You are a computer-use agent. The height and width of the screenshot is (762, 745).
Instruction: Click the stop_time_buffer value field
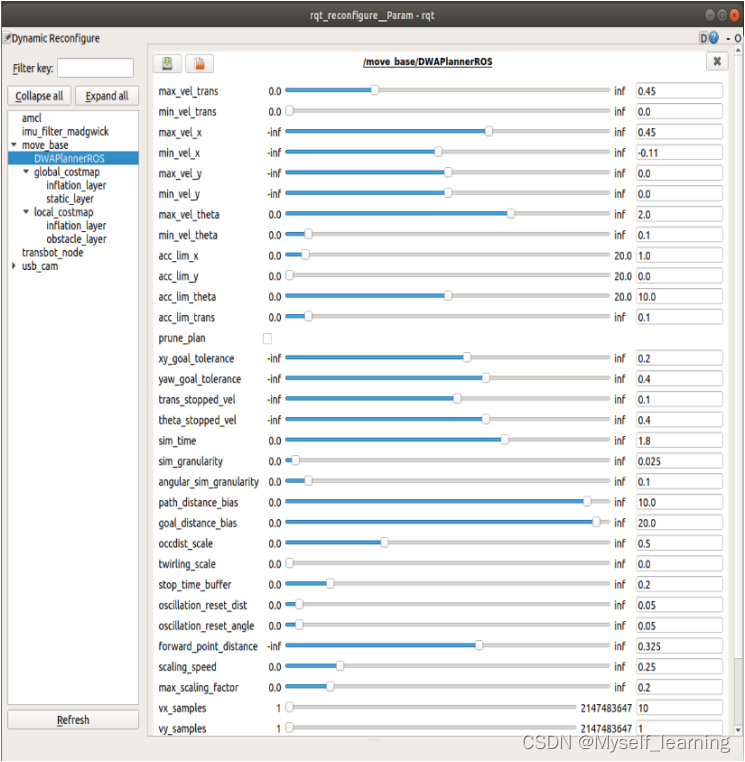679,585
